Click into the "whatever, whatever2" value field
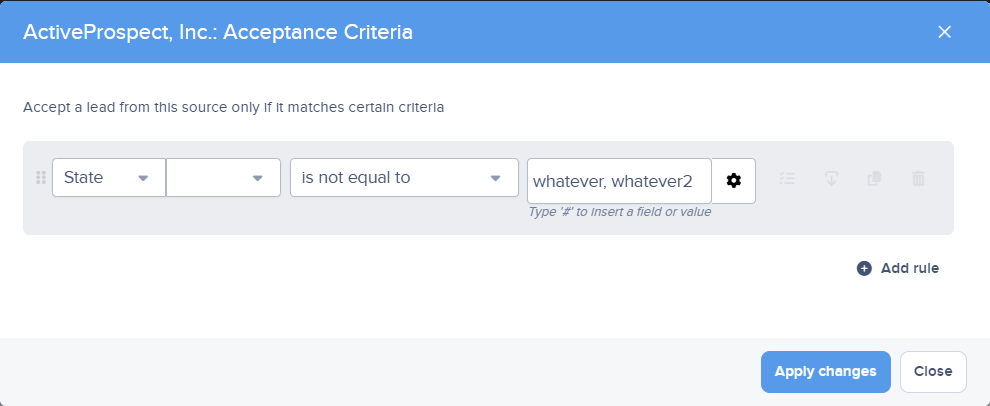This screenshot has width=990, height=406. 618,181
